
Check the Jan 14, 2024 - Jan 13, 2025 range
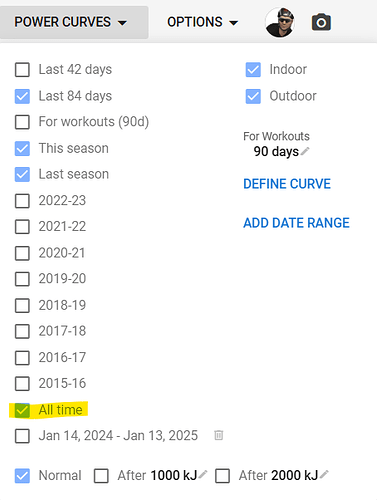[x=22, y=436]
